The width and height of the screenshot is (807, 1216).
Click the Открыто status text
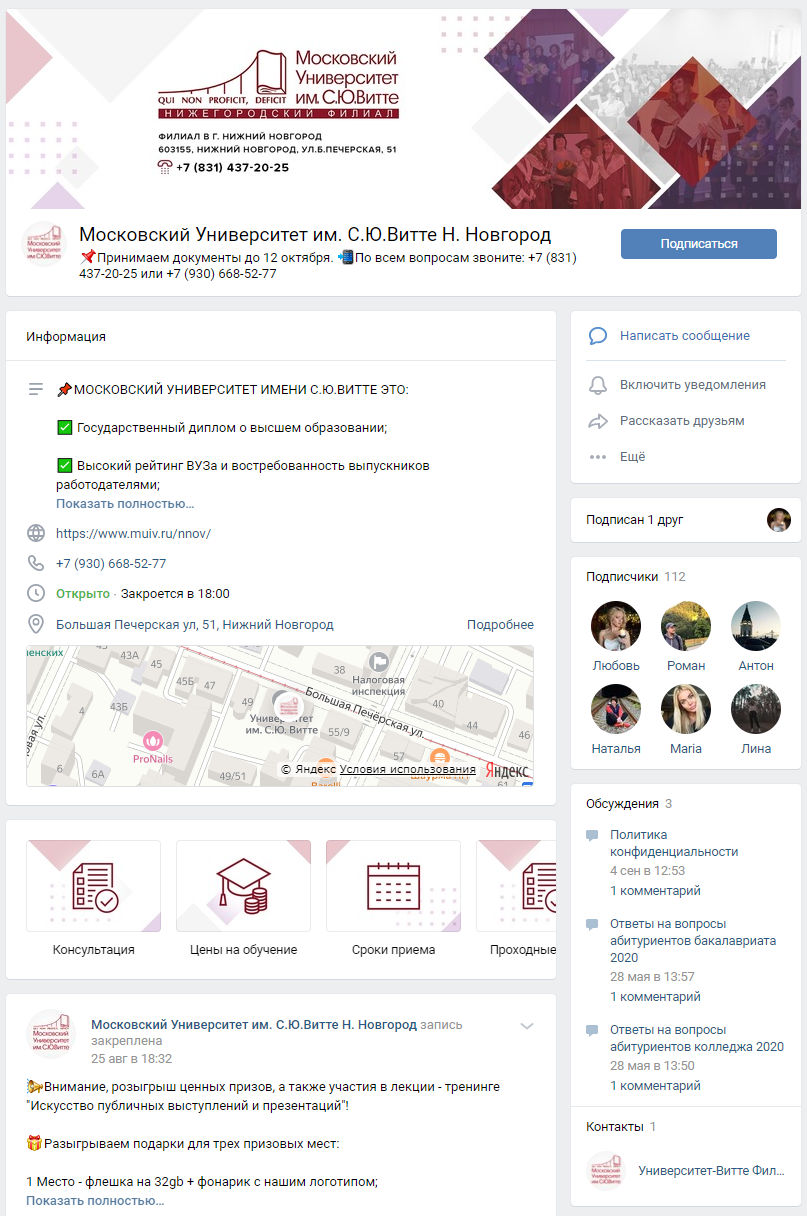pyautogui.click(x=83, y=593)
